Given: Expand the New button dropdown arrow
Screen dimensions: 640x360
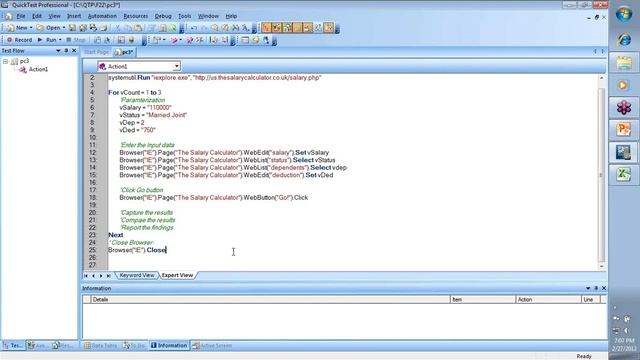Looking at the screenshot, I should coord(31,28).
